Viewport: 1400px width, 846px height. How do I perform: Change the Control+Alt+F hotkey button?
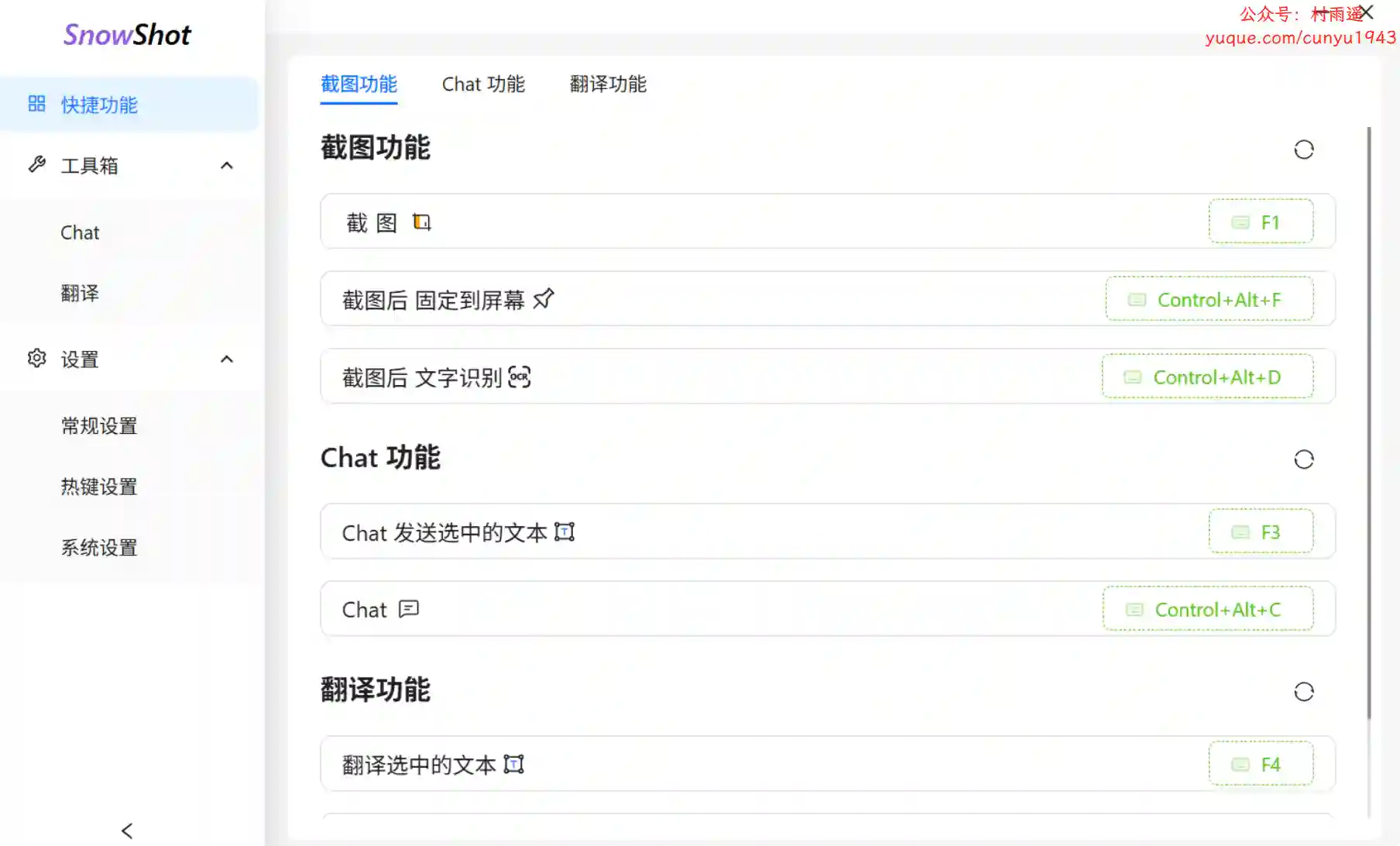1209,299
